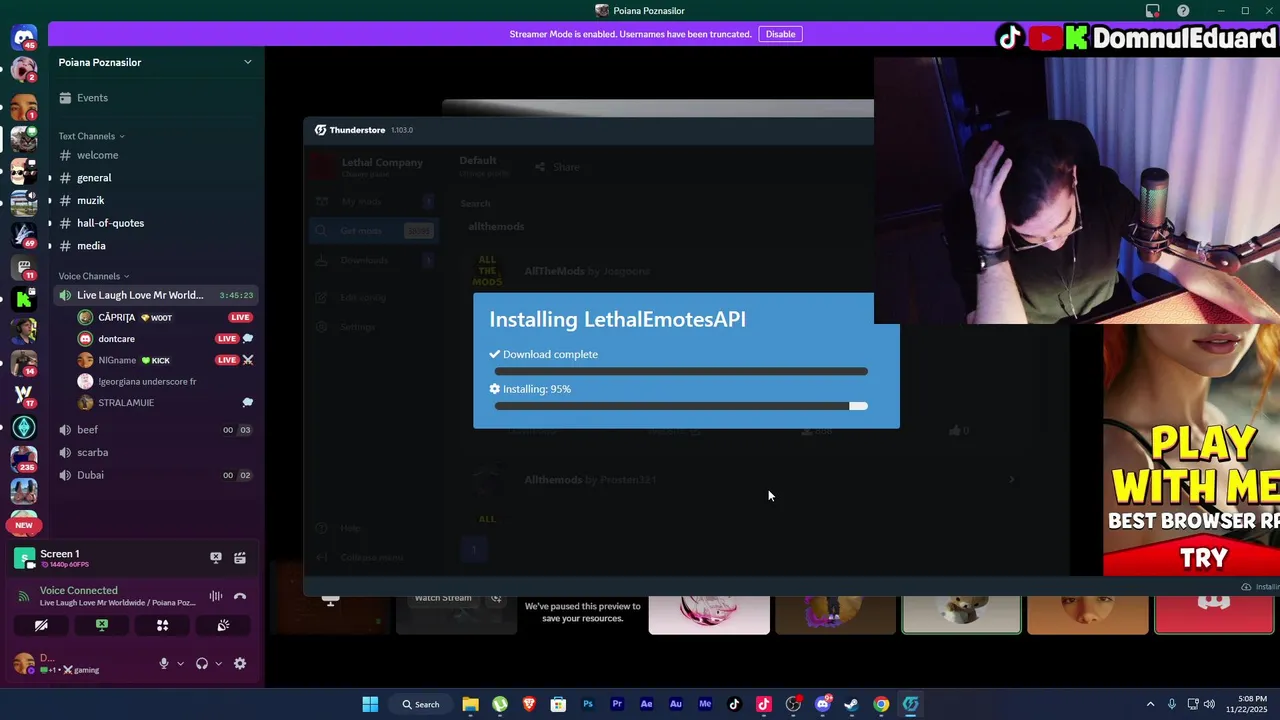Open the welcome text channel
The height and width of the screenshot is (720, 1280).
[154, 155]
